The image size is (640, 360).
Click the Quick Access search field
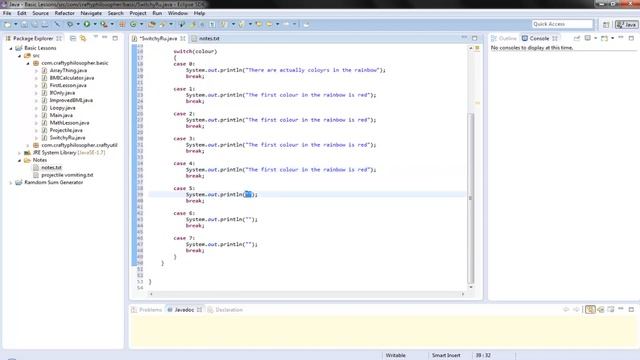(x=562, y=24)
